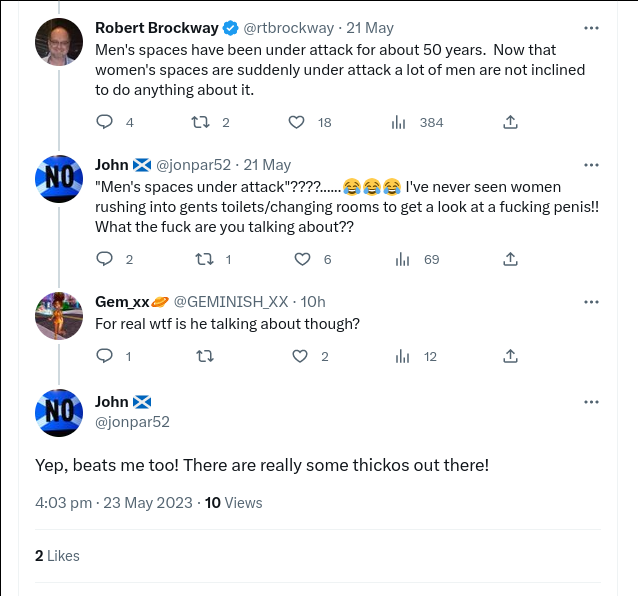Like Gem_xx's tweet
The width and height of the screenshot is (638, 596).
click(x=299, y=356)
